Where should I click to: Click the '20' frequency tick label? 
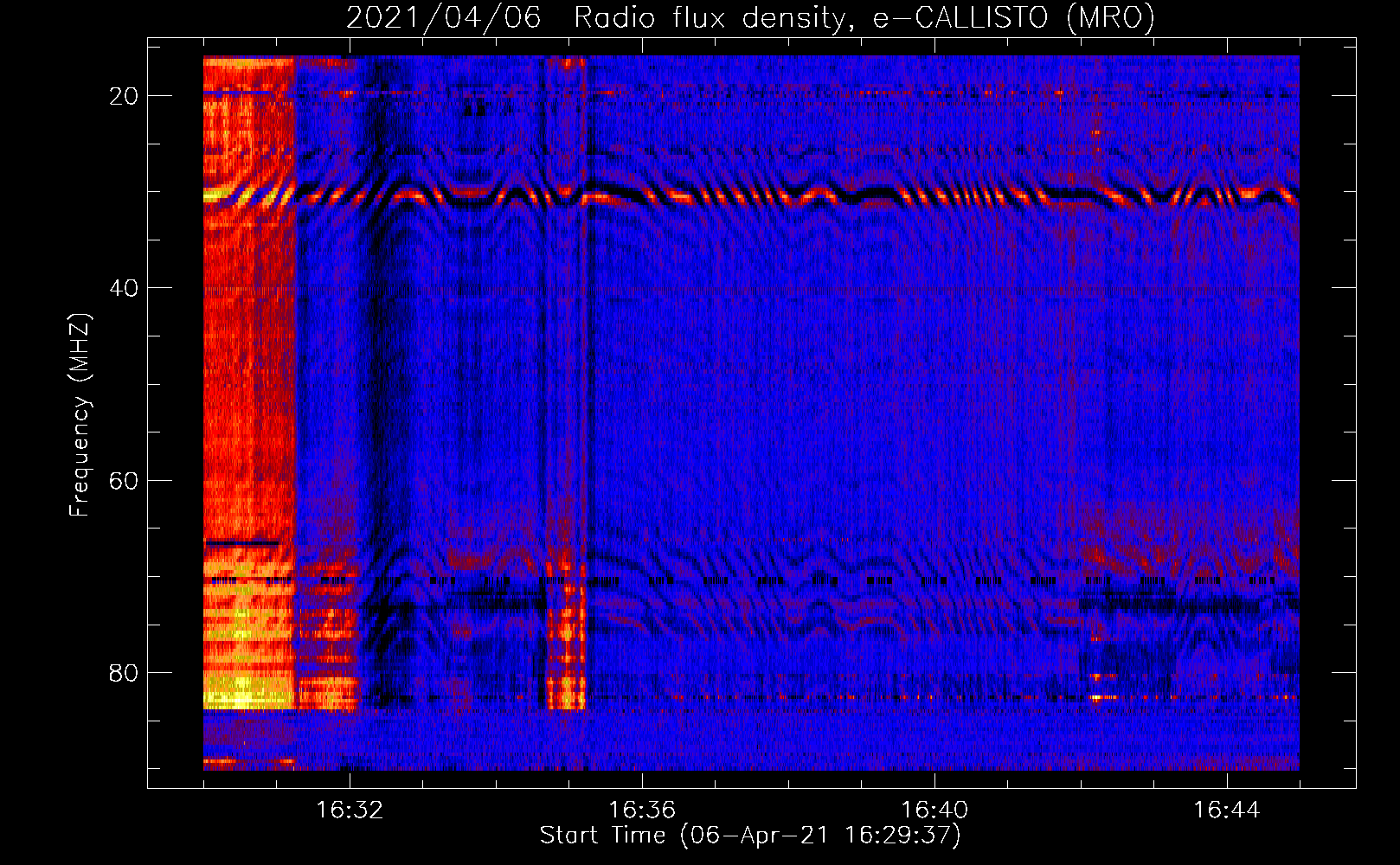pyautogui.click(x=124, y=96)
